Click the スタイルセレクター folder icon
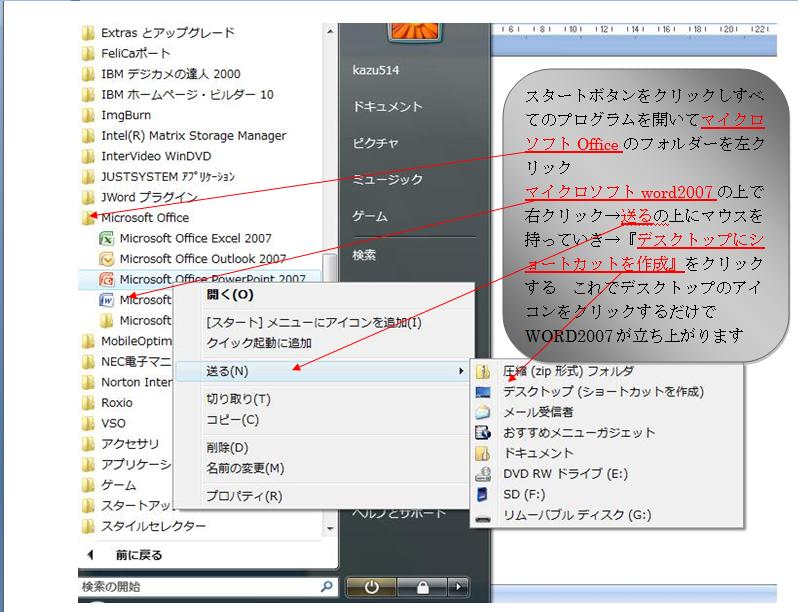This screenshot has width=798, height=612. click(88, 526)
